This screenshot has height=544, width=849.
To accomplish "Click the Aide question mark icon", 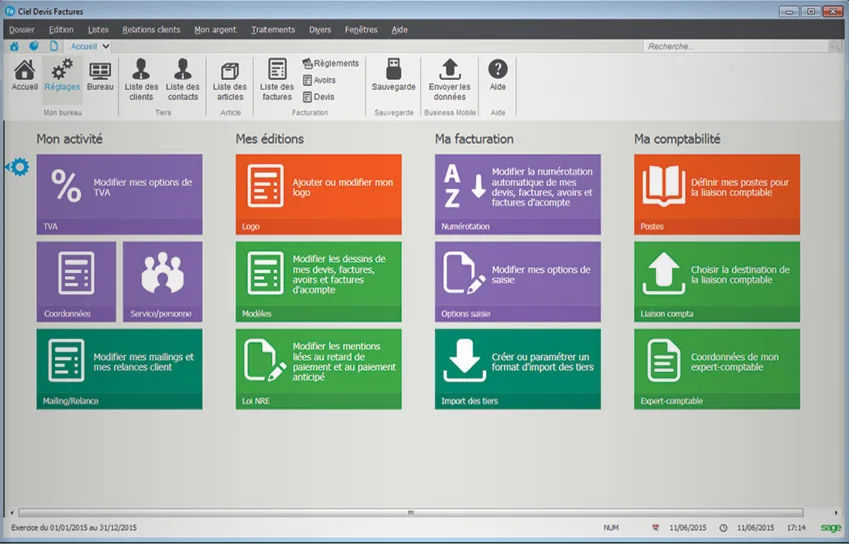I will click(x=498, y=69).
